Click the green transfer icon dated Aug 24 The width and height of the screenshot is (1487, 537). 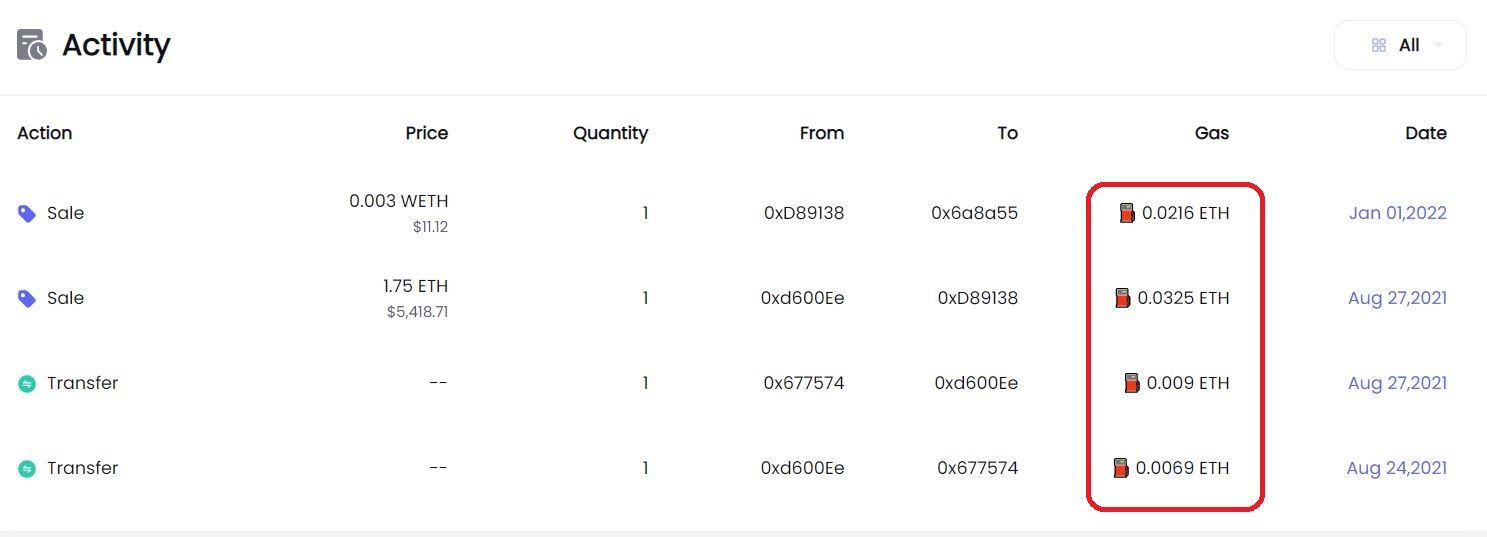tap(27, 468)
